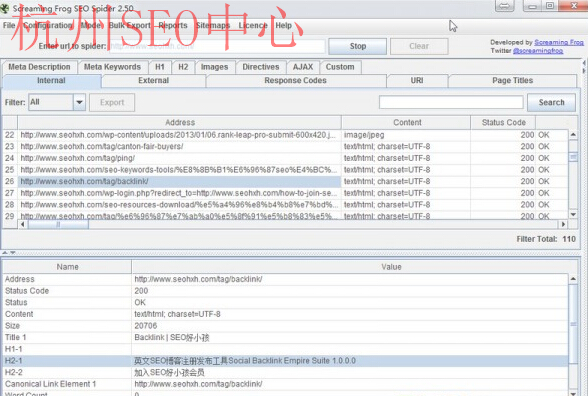Click into the search text field

tap(451, 102)
